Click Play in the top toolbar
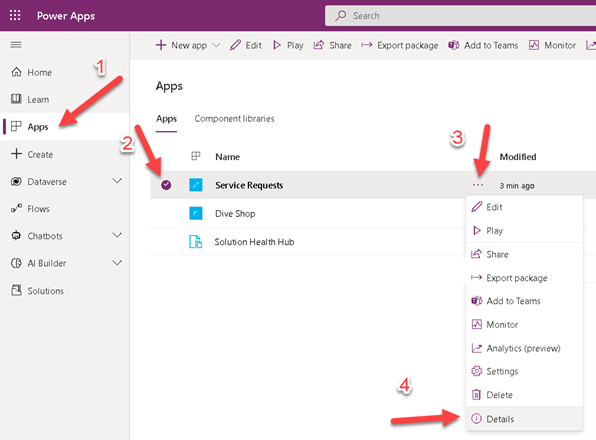The height and width of the screenshot is (440, 596). click(288, 45)
